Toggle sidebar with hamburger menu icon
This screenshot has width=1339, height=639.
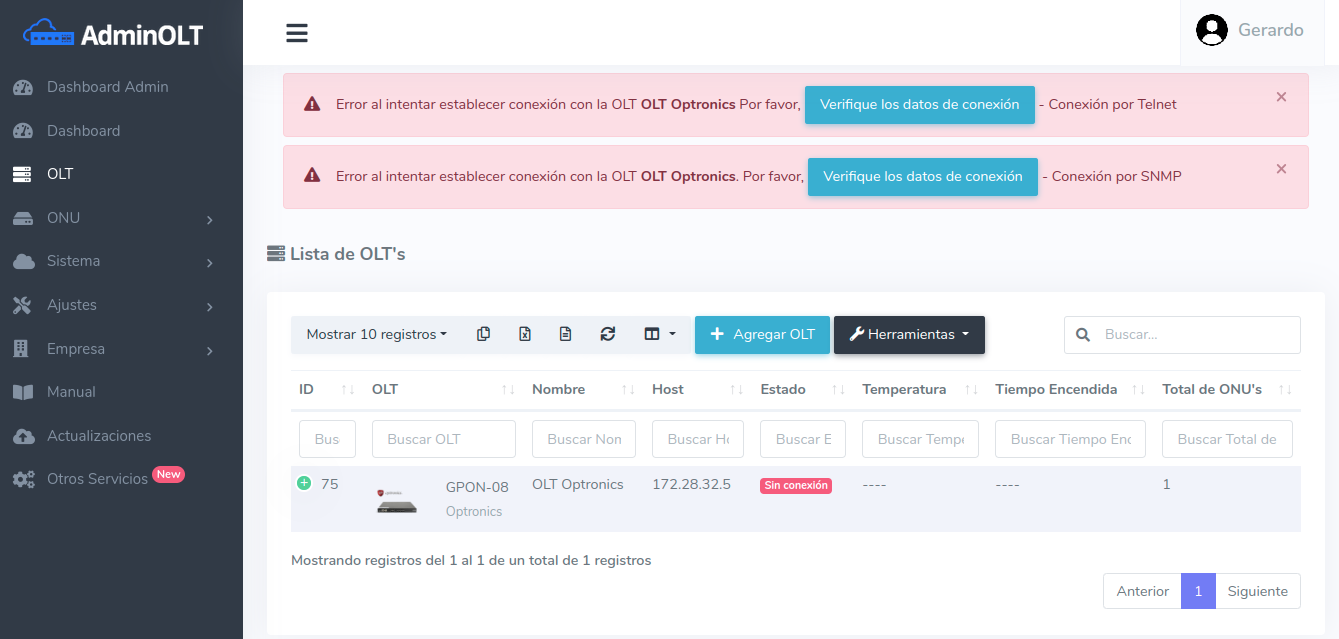point(297,33)
